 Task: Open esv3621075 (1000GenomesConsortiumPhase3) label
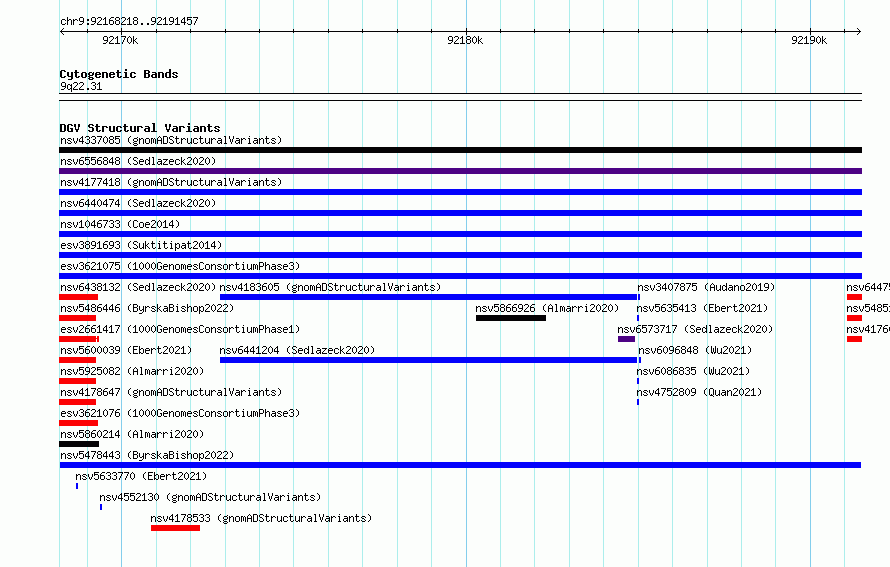point(180,266)
